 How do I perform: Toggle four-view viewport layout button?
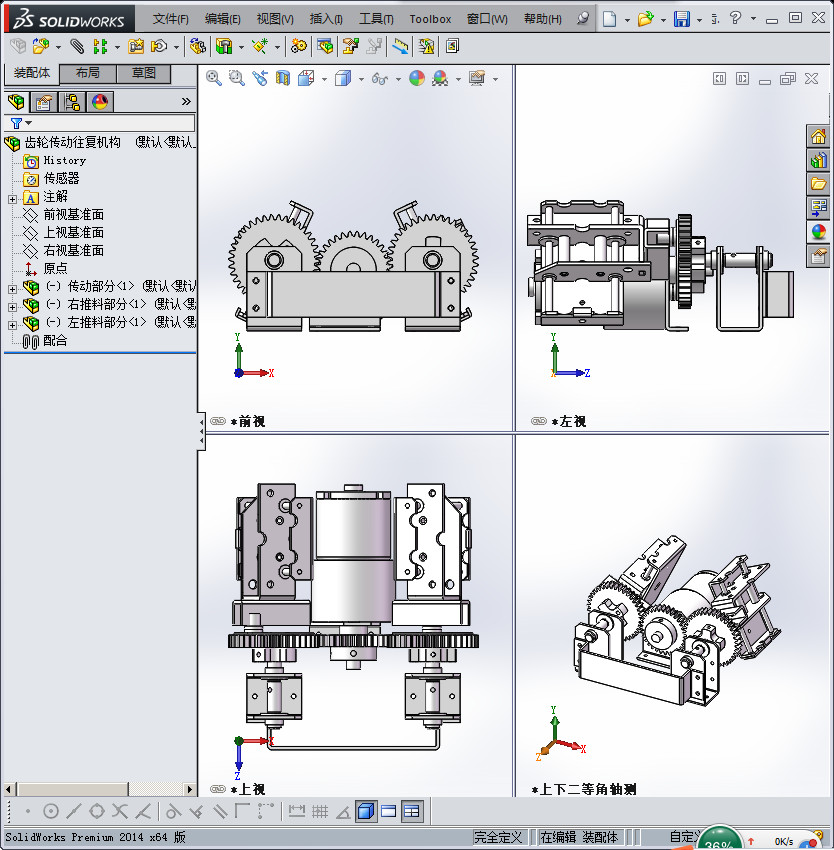pyautogui.click(x=412, y=812)
